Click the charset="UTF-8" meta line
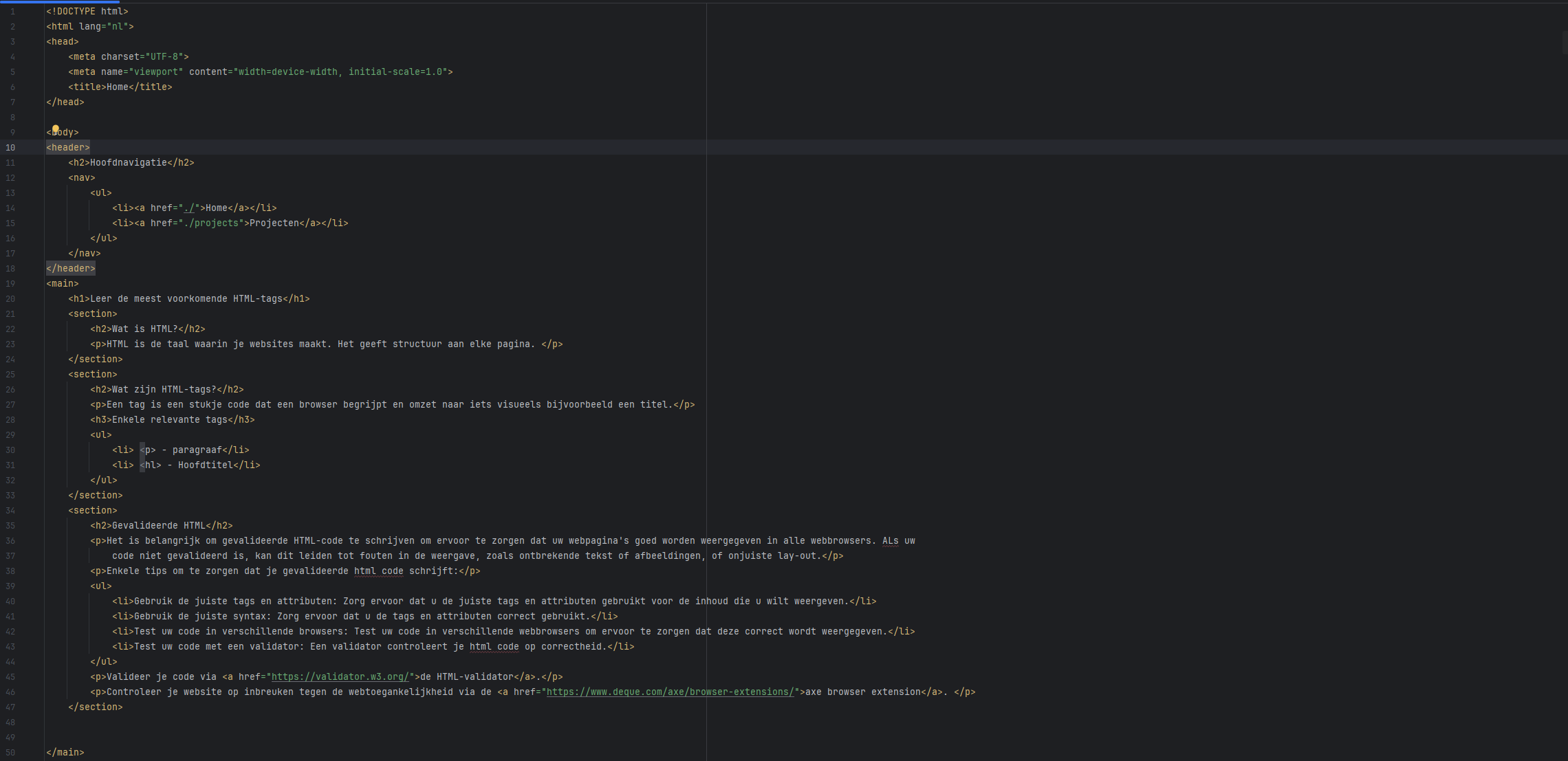1568x761 pixels. 129,57
